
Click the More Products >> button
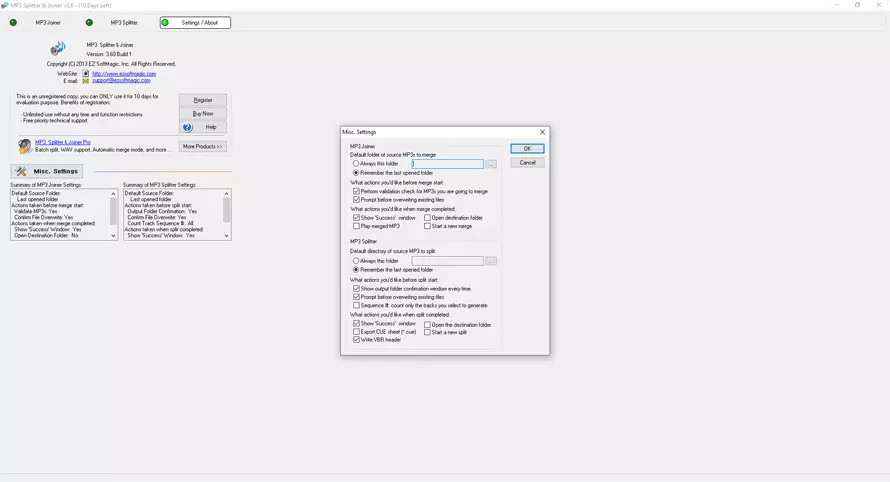click(x=203, y=146)
